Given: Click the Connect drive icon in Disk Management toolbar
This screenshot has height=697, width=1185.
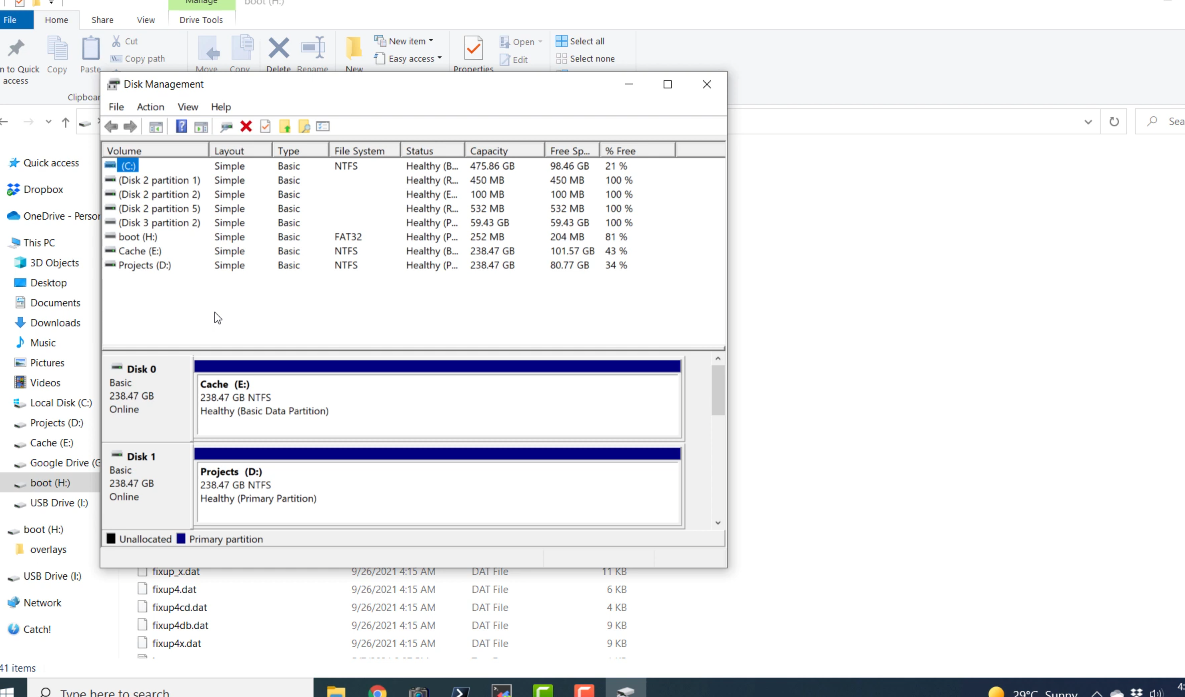Looking at the screenshot, I should (226, 126).
